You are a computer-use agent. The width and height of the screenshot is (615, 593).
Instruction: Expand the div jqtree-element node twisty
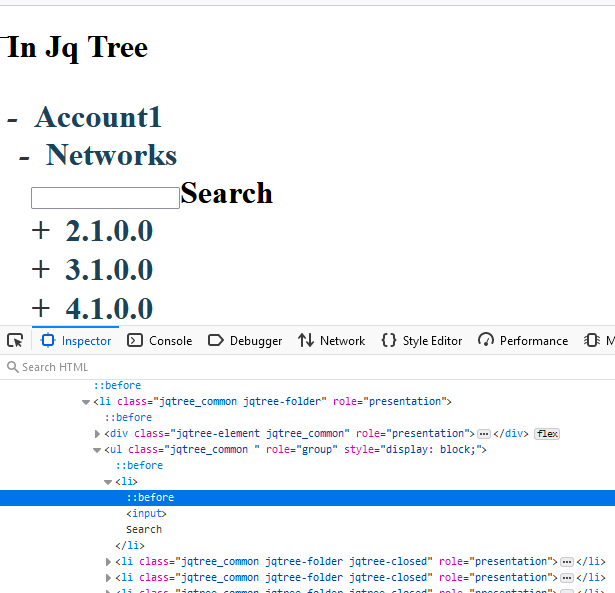click(97, 434)
